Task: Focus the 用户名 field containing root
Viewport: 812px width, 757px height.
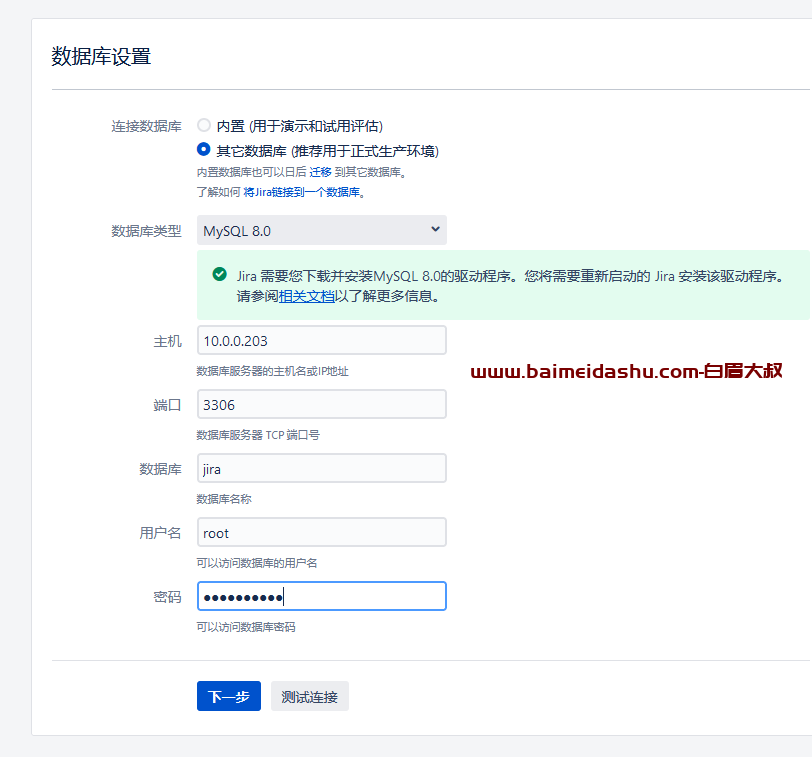Action: 322,532
